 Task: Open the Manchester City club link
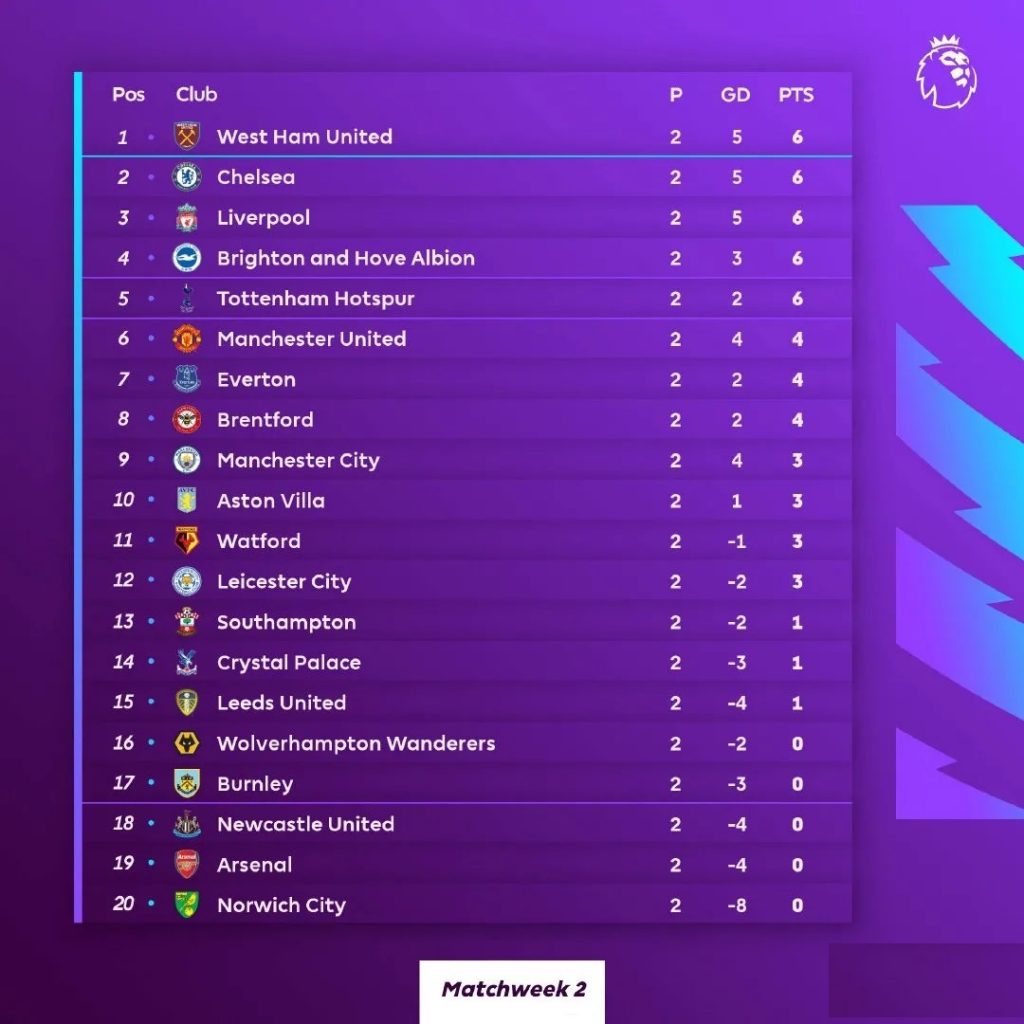[x=298, y=460]
